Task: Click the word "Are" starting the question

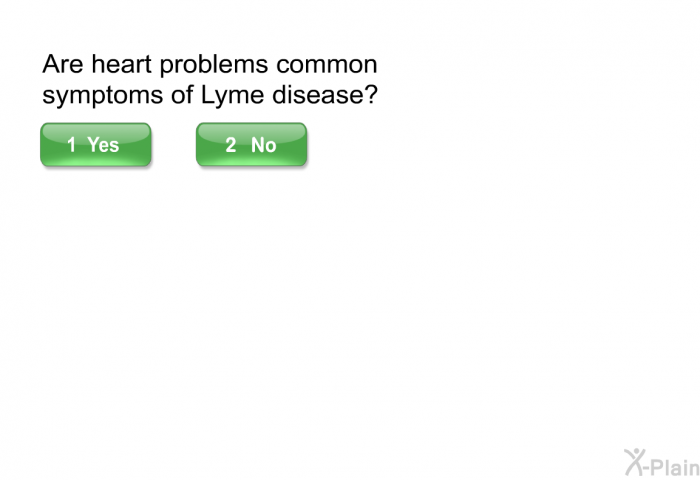Action: tap(62, 64)
